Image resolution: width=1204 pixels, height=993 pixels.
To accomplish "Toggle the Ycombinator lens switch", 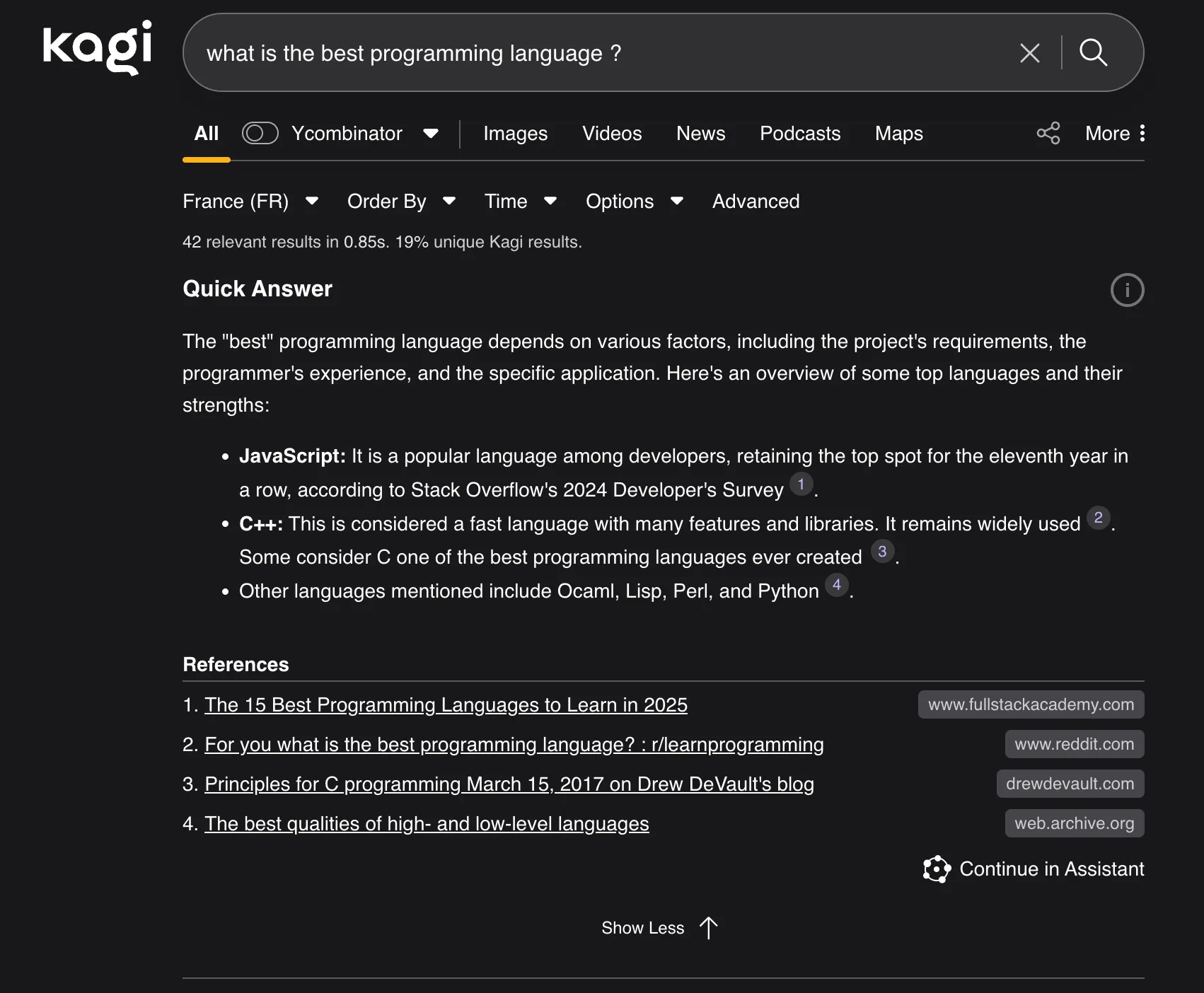I will pyautogui.click(x=260, y=133).
